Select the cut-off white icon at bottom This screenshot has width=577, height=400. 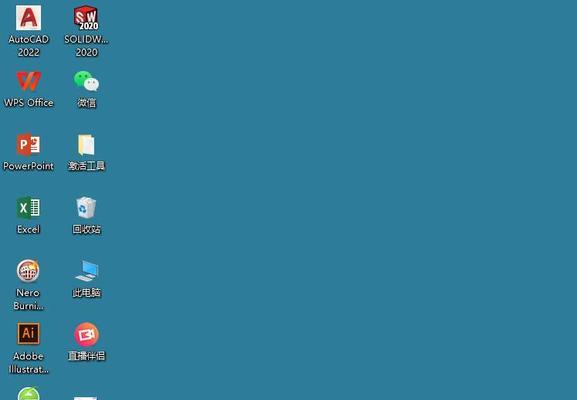(x=85, y=398)
